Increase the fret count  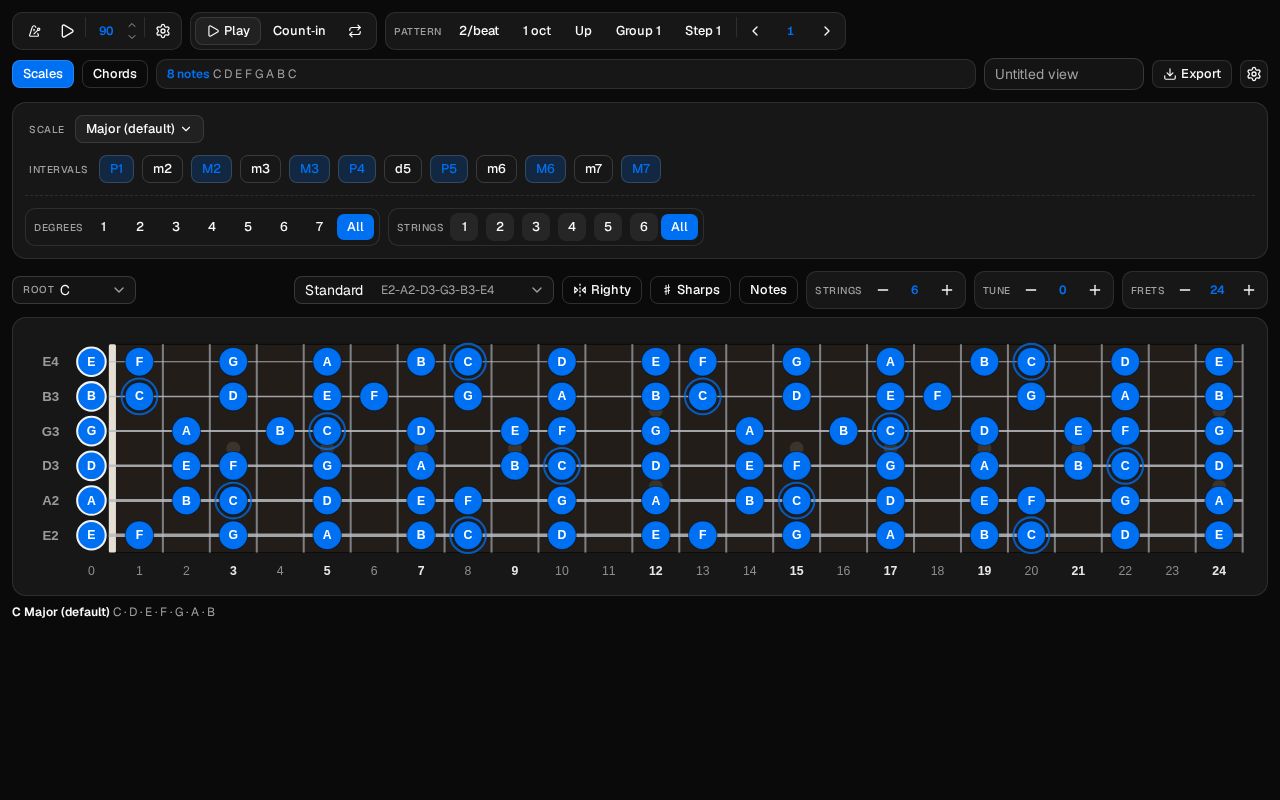coord(1249,290)
